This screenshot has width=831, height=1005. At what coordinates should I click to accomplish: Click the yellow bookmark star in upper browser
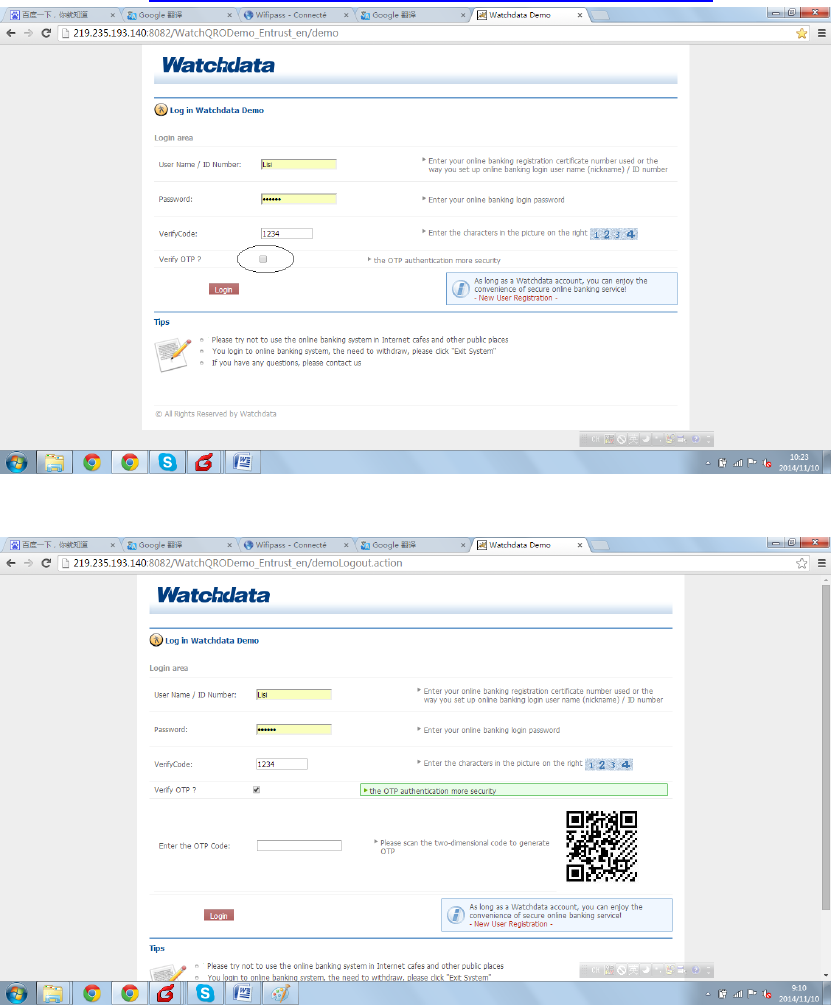pos(802,33)
